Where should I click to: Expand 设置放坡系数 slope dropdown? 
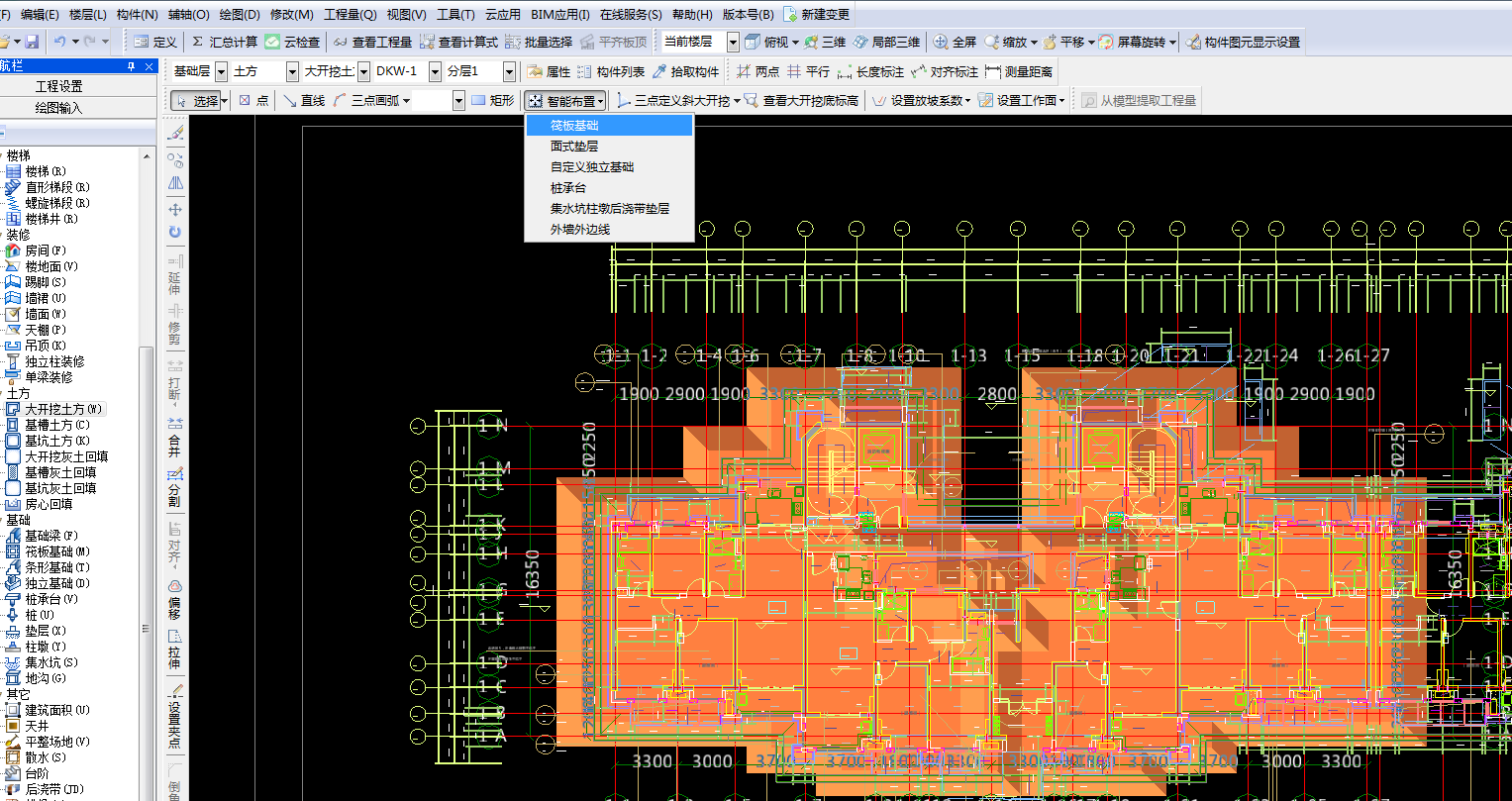point(967,101)
